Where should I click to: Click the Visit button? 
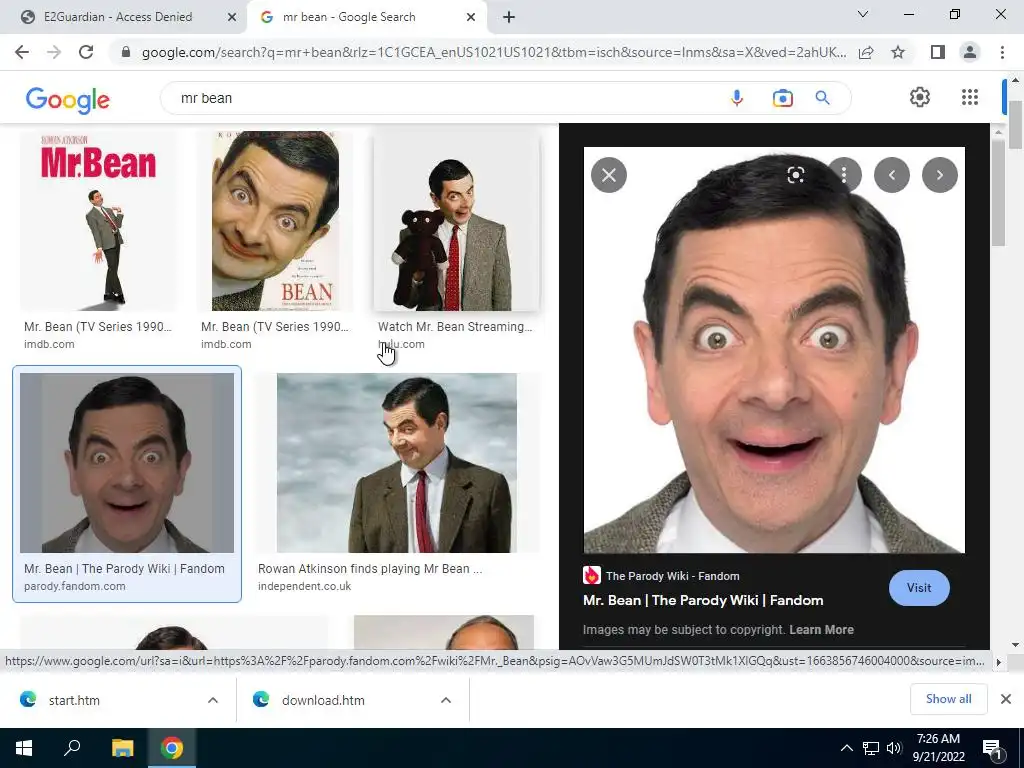(x=919, y=588)
